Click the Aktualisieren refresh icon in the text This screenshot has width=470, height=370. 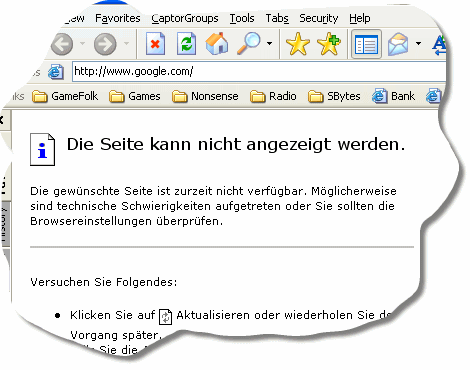165,316
